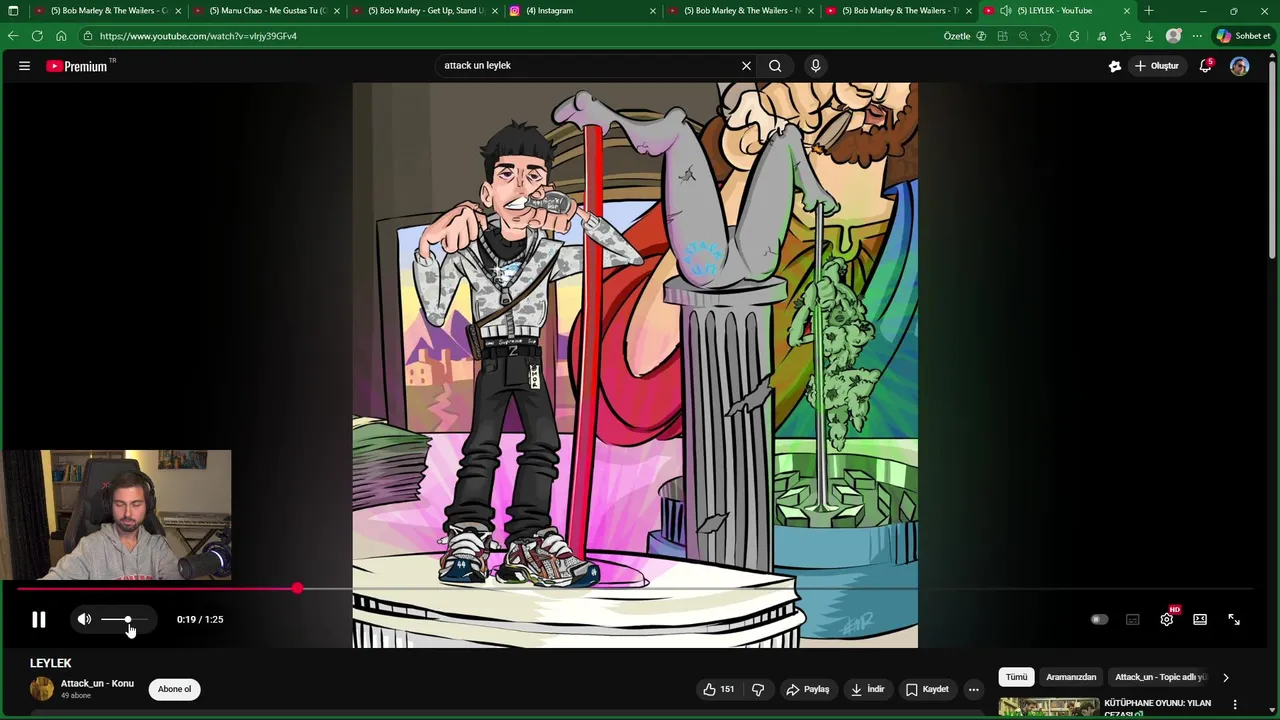
Task: Open tab actions menu icon
Action: [x=13, y=11]
